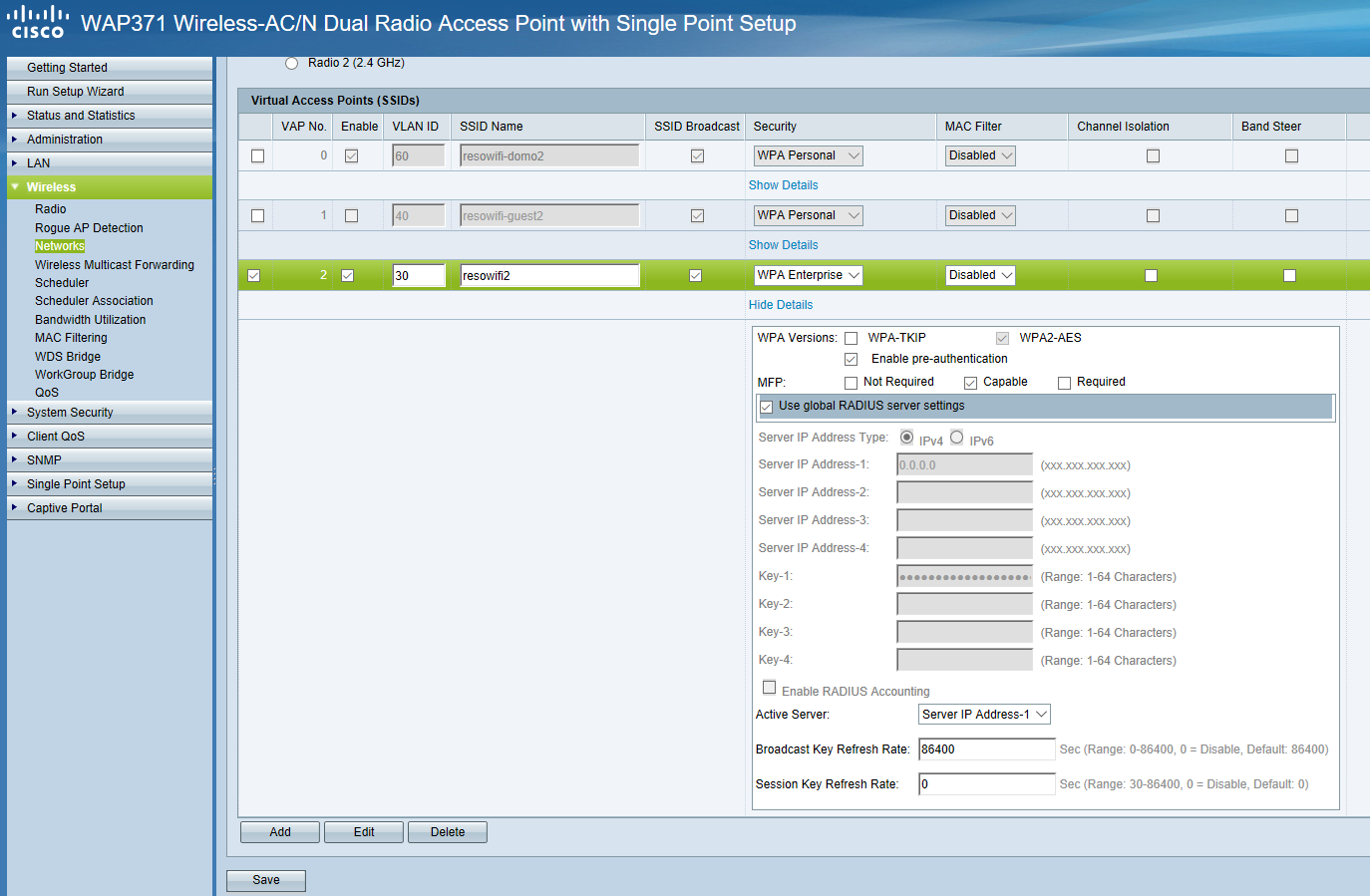Toggle Enable pre-authentication checkbox

point(852,360)
